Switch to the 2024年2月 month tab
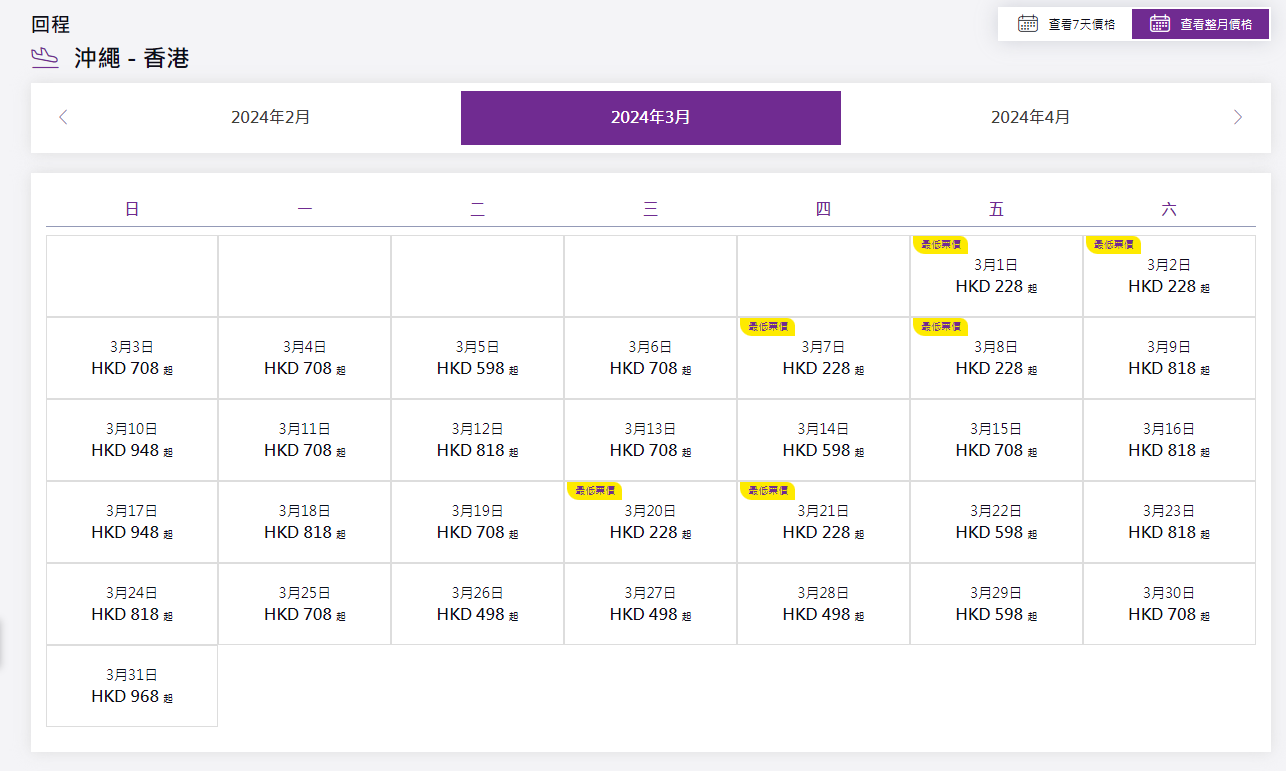 270,118
